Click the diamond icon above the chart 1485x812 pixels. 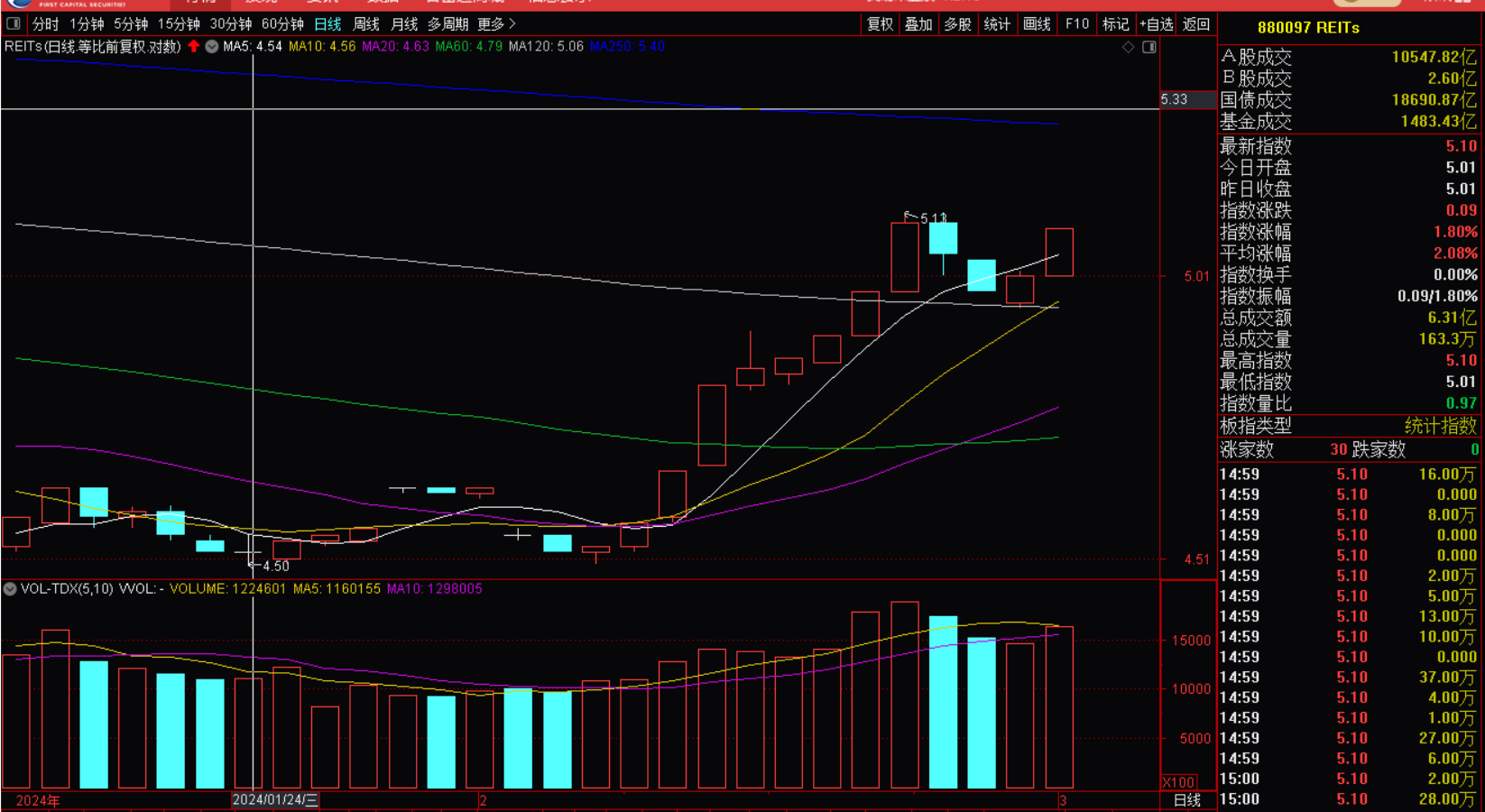pos(1128,47)
